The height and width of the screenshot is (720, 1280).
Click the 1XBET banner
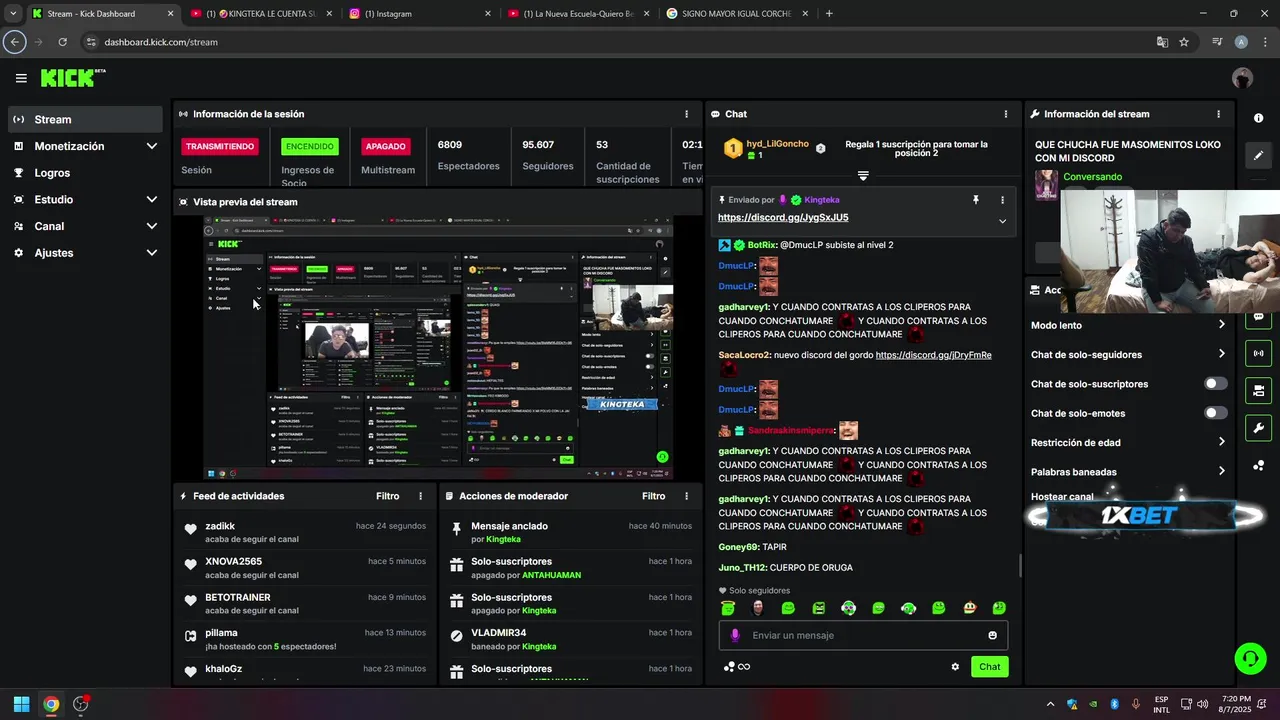coord(1146,516)
